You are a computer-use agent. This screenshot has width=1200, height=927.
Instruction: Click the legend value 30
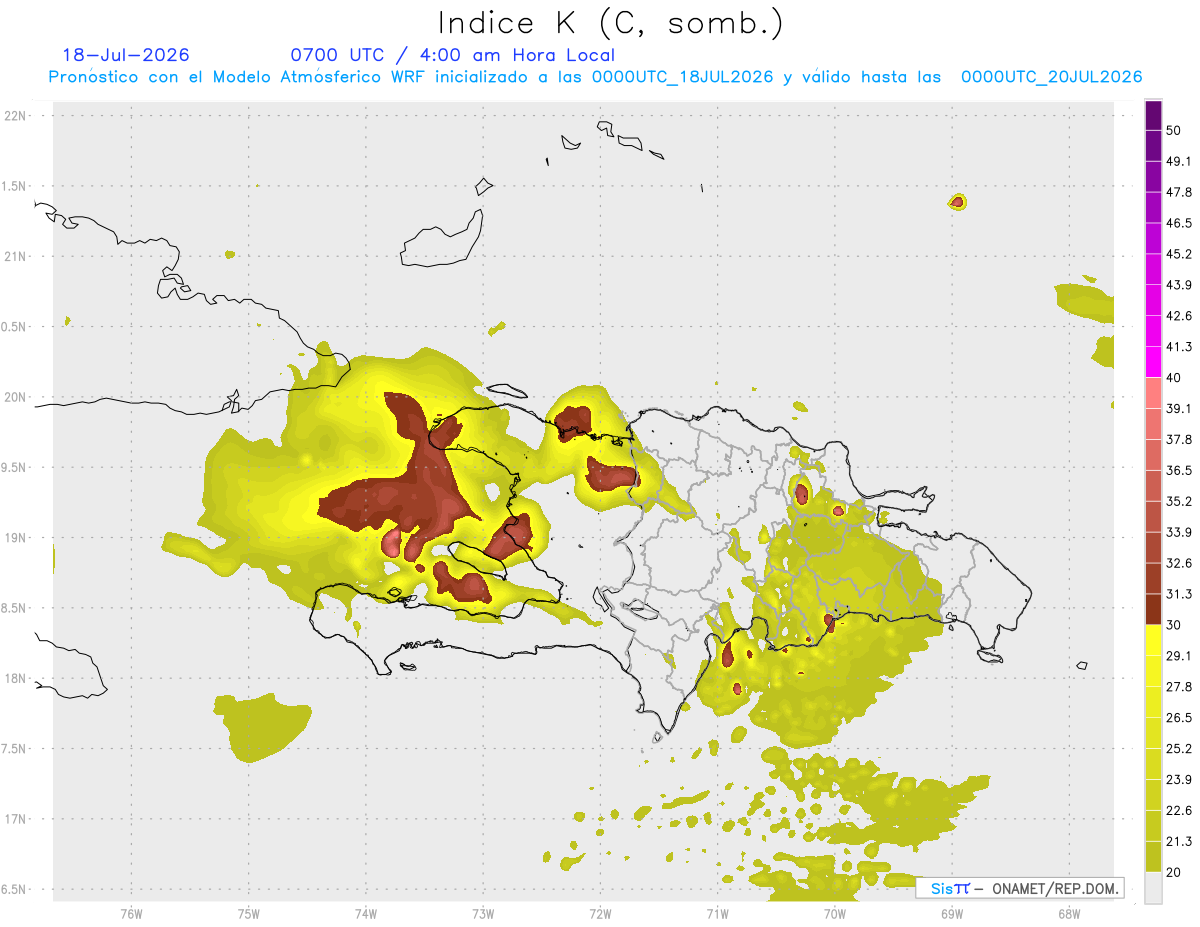[1176, 625]
